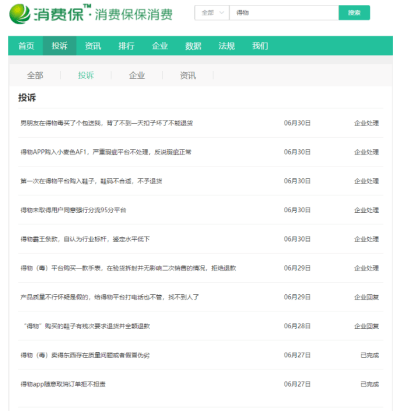Open the 排行 navigation item

(x=126, y=46)
